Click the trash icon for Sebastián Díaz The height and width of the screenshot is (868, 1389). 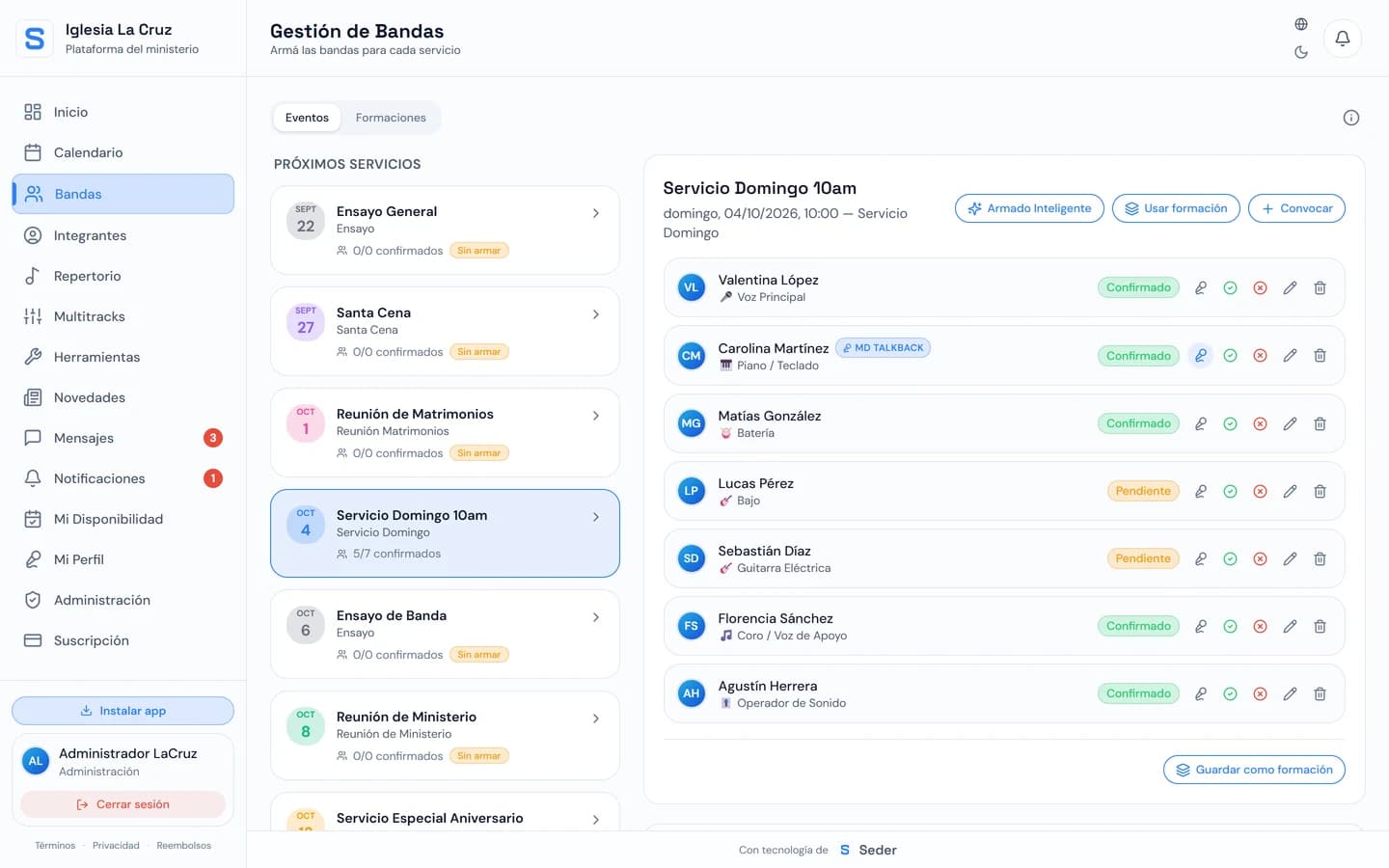pyautogui.click(x=1320, y=558)
